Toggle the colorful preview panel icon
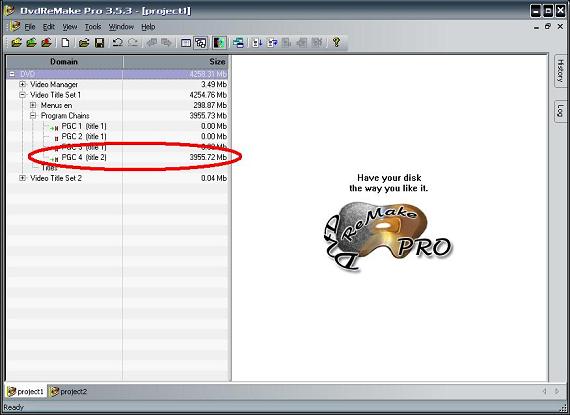 pyautogui.click(x=219, y=43)
